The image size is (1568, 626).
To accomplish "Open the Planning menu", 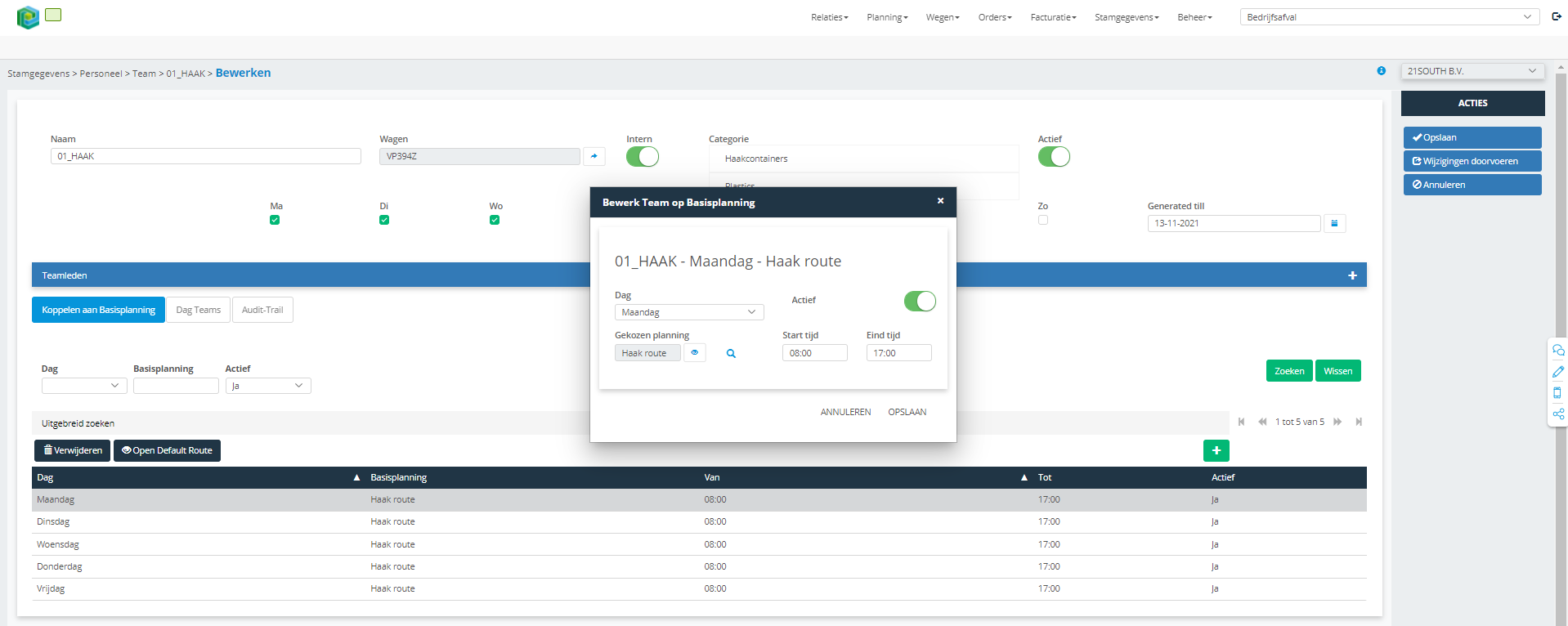I will point(887,17).
